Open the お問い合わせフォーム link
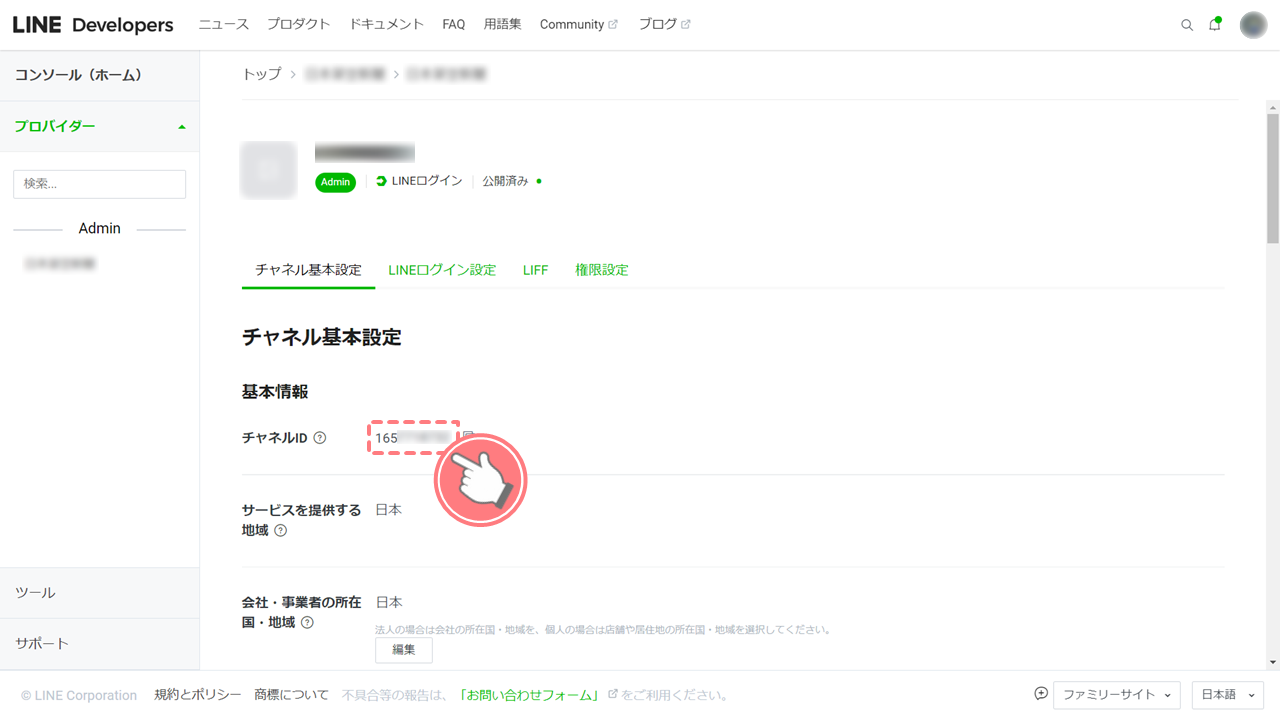Viewport: 1280px width, 720px height. (529, 695)
